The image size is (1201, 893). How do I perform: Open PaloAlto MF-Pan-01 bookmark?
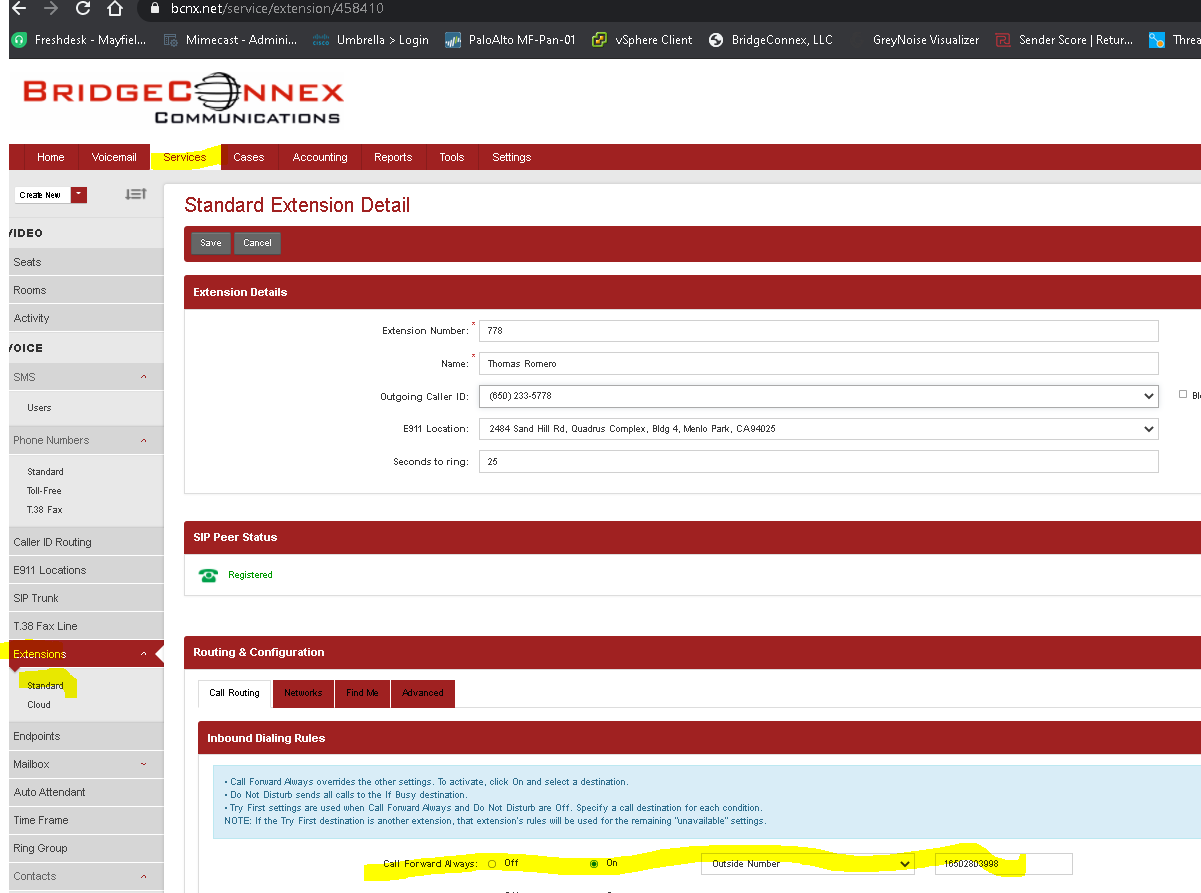pyautogui.click(x=510, y=40)
